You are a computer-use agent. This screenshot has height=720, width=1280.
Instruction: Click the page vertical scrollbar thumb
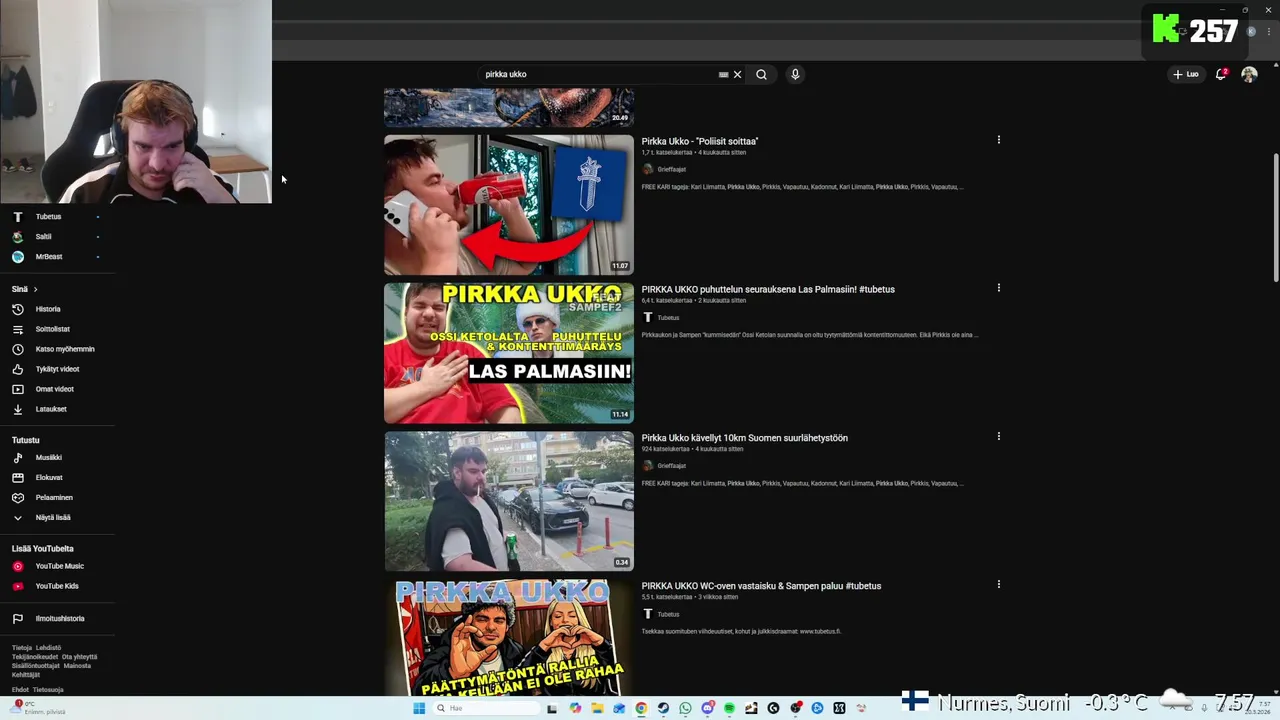point(1275,218)
